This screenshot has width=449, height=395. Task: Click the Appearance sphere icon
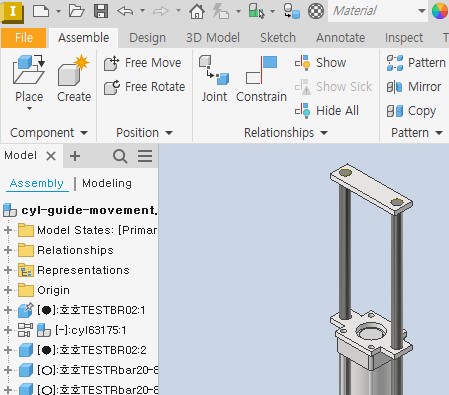tap(316, 11)
